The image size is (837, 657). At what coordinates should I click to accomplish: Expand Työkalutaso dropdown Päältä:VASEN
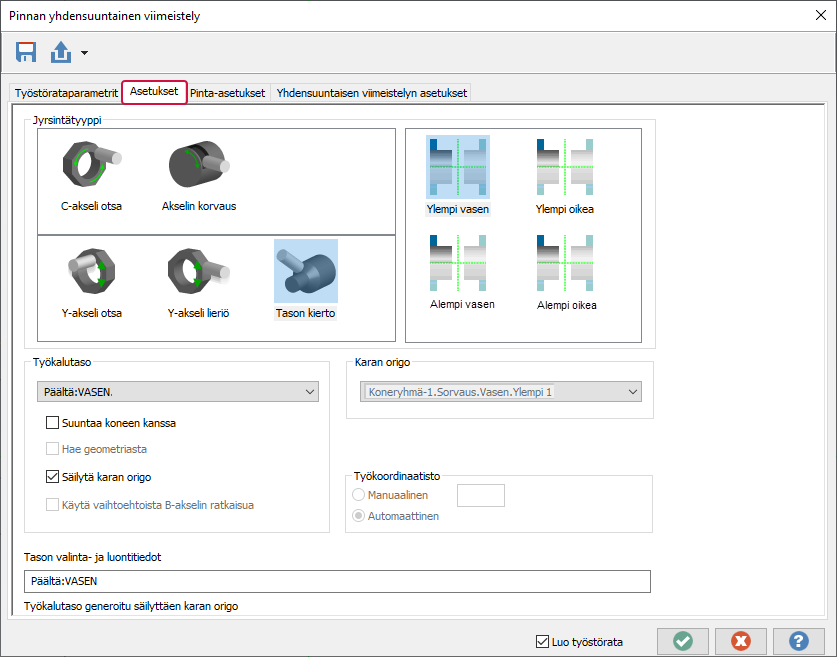pyautogui.click(x=176, y=393)
